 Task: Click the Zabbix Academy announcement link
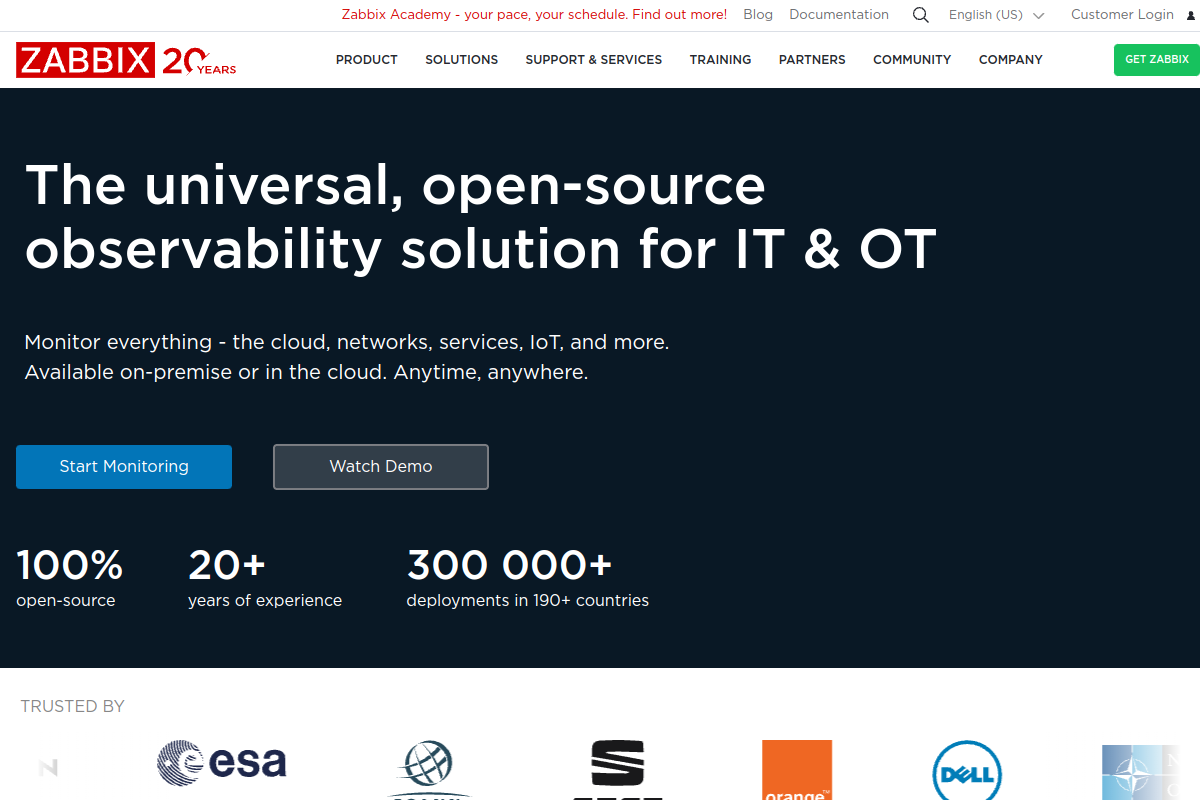[x=533, y=15]
